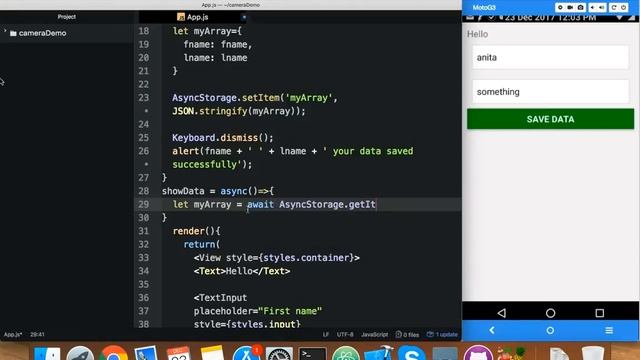
Task: Click the blue bar back arrow icon
Action: pos(492,330)
